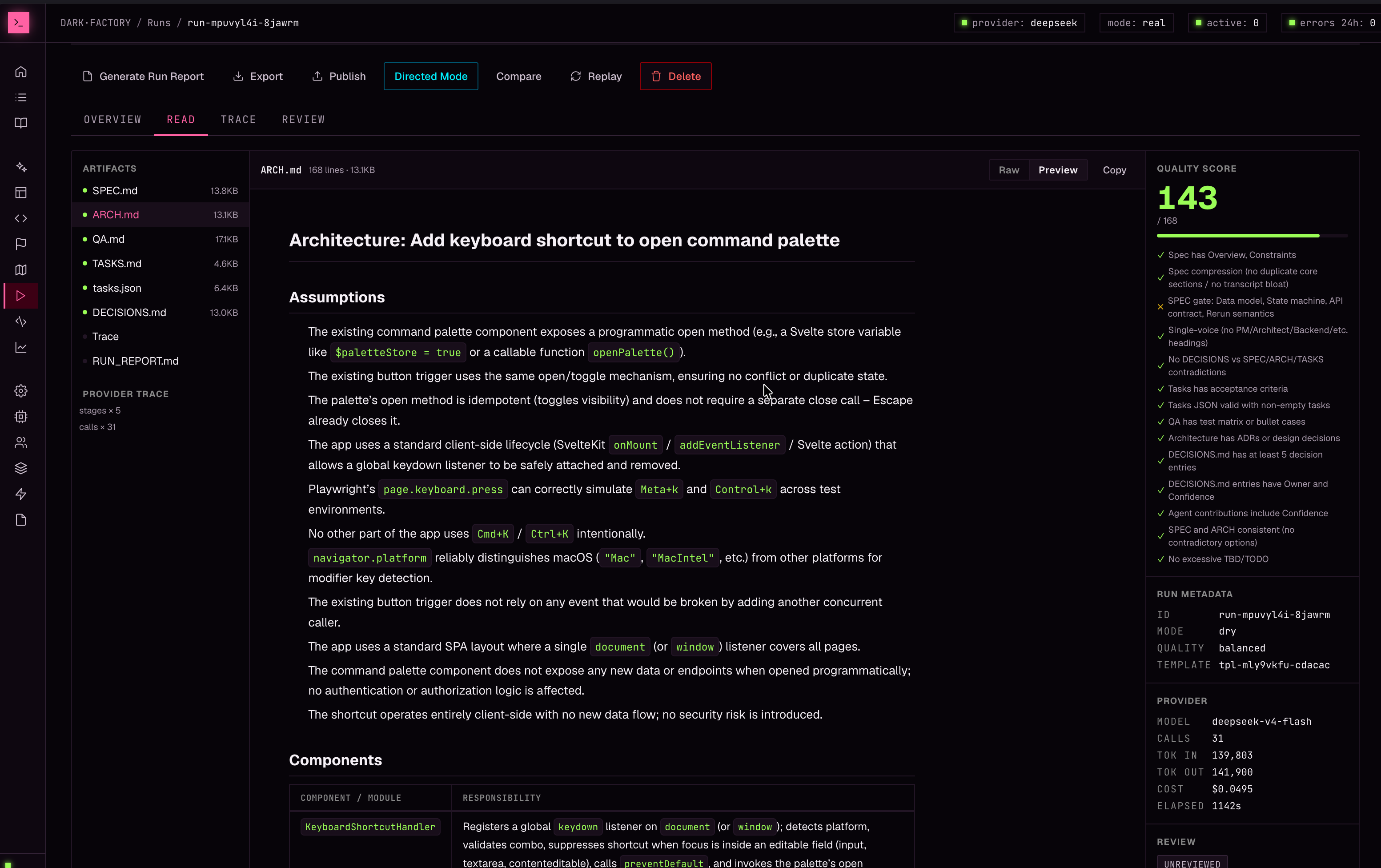
Task: Open the blank file icon in the sidebar
Action: 20,520
